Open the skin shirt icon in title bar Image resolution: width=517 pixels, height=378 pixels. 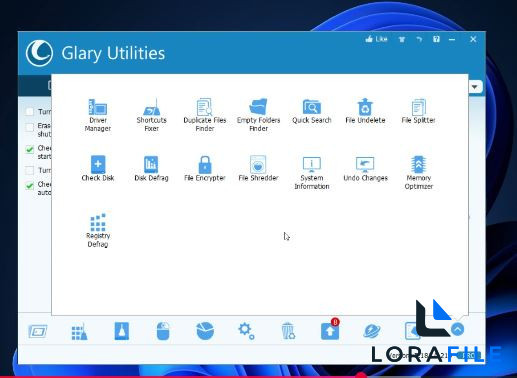click(402, 39)
